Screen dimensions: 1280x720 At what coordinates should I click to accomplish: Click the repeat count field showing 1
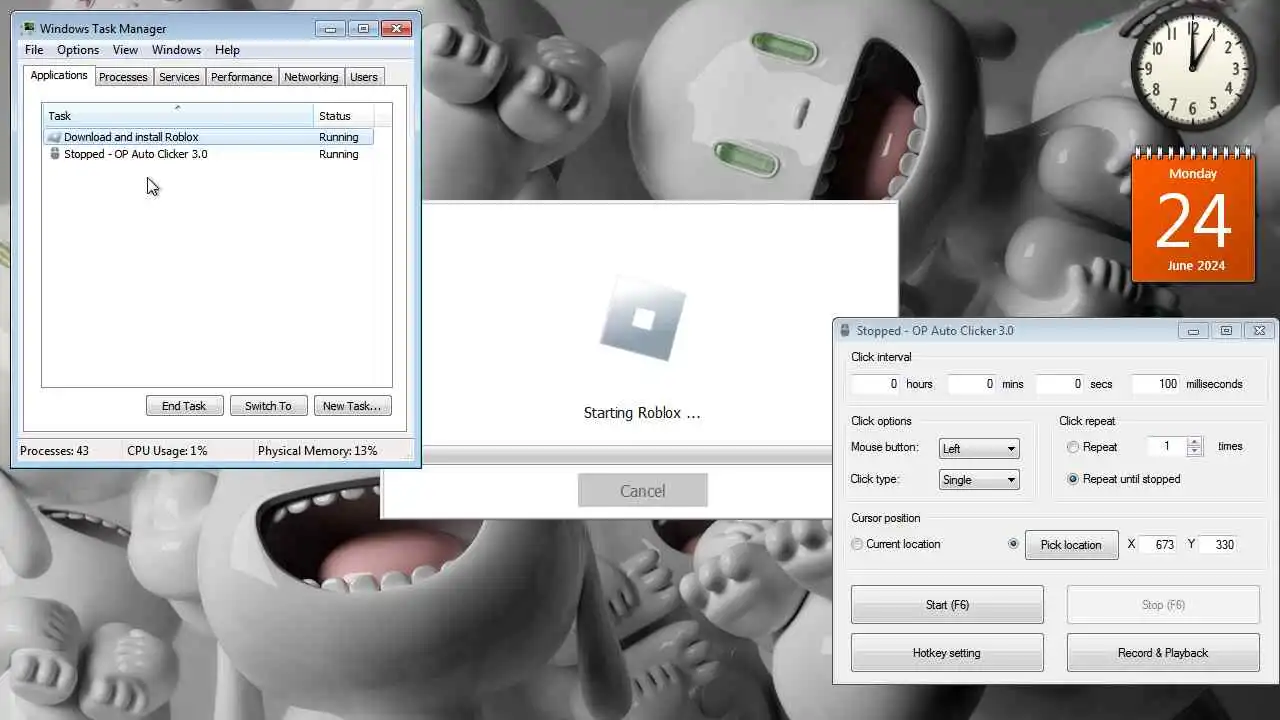[x=1166, y=447]
